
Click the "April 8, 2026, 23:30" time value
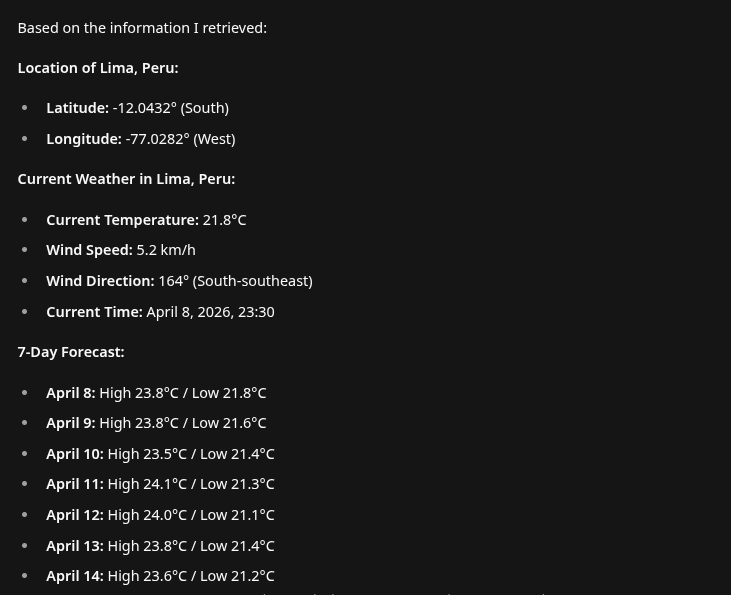tap(210, 312)
